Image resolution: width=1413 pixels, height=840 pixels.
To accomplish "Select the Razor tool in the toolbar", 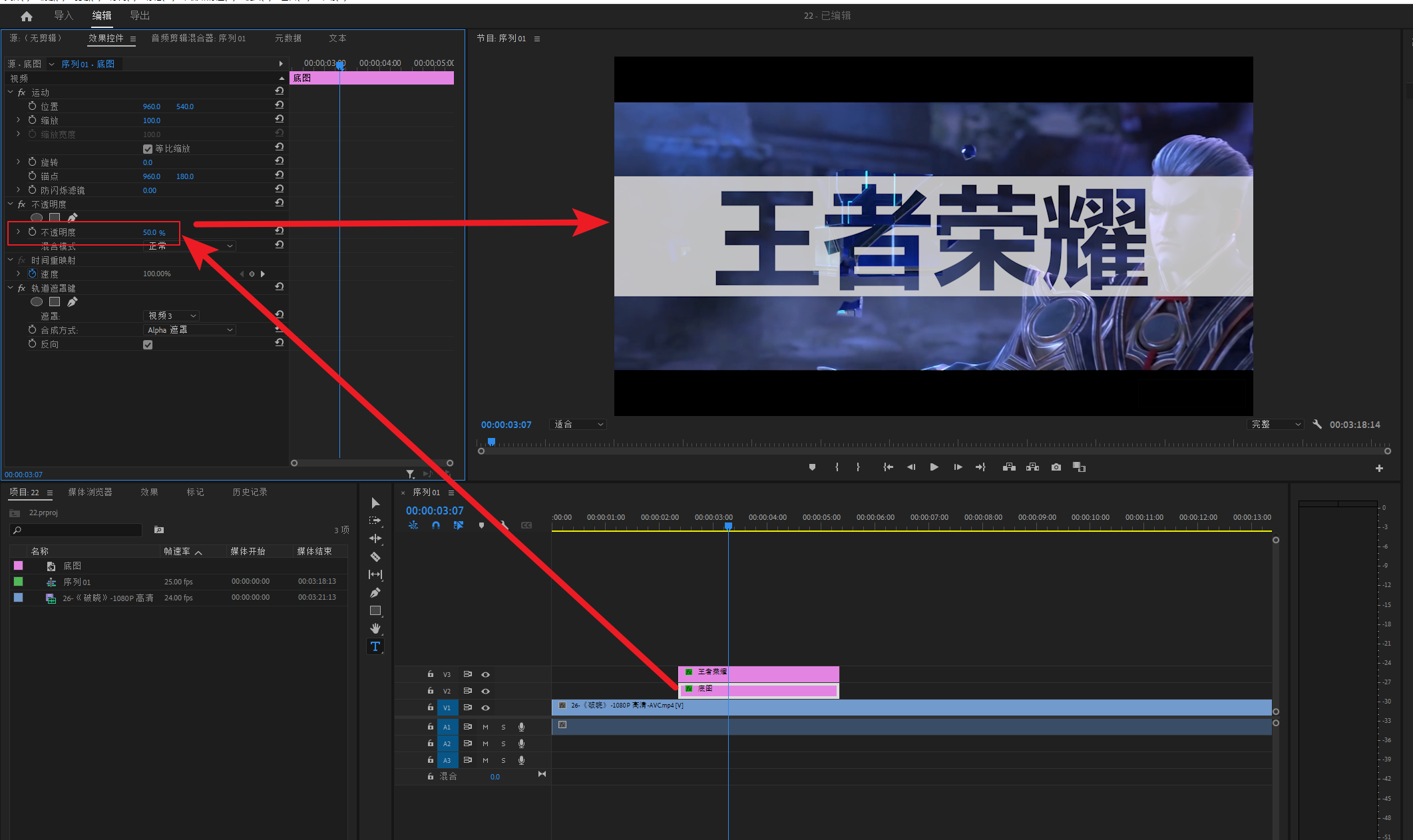I will point(375,556).
